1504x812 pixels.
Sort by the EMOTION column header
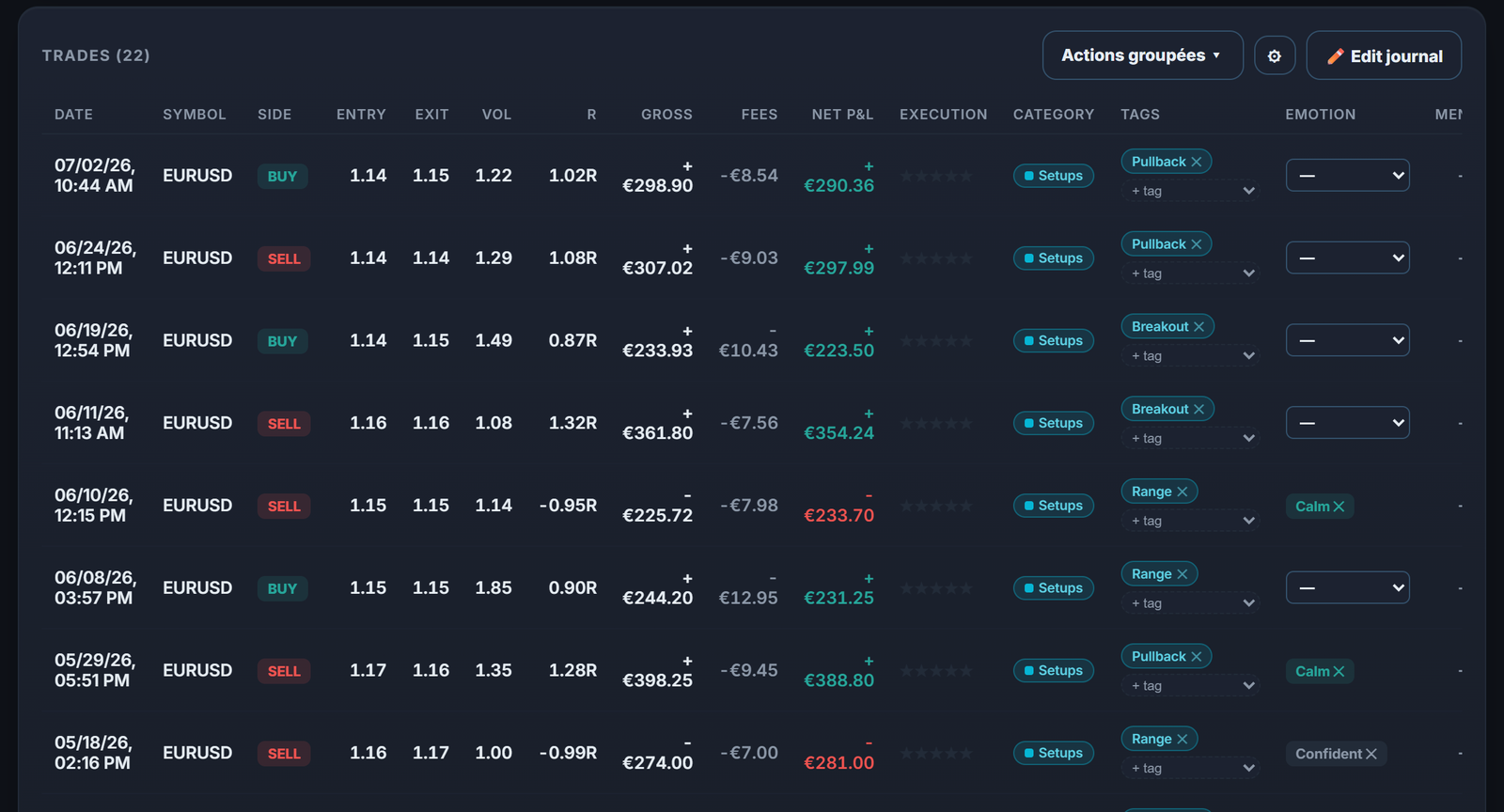[1321, 115]
